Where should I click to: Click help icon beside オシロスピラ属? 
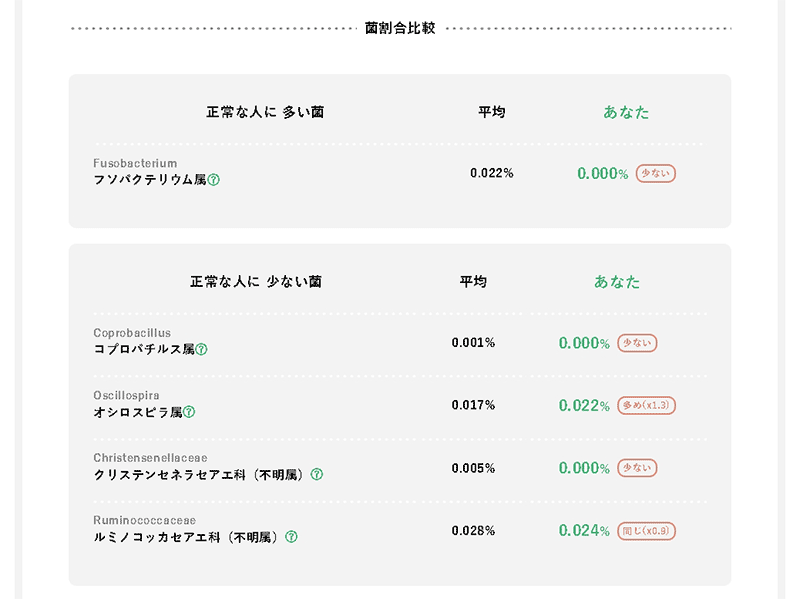click(189, 412)
